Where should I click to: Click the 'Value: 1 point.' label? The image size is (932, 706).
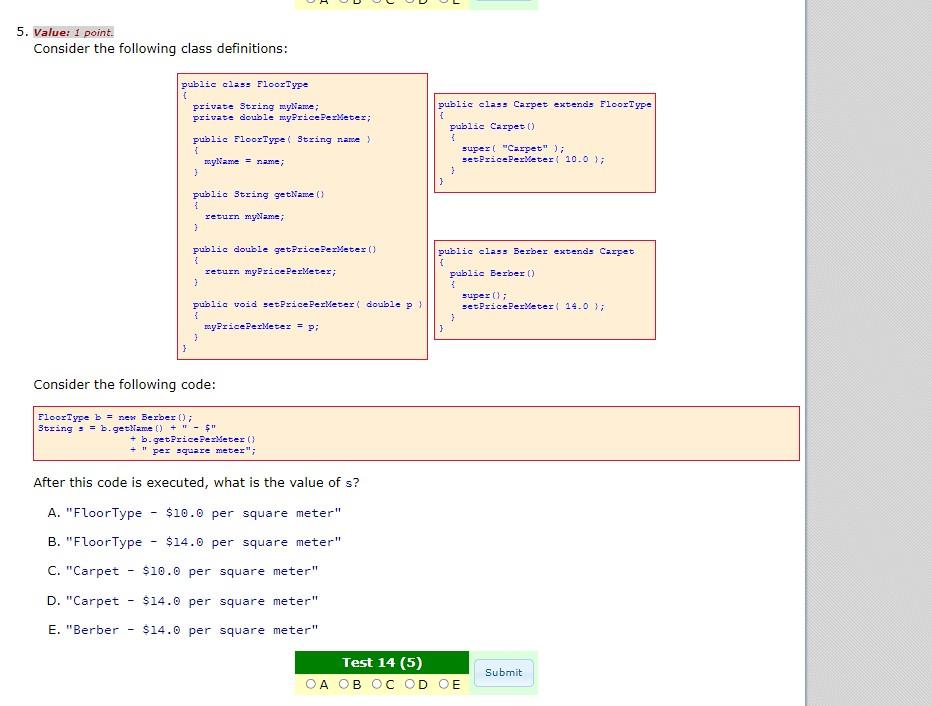pos(73,32)
